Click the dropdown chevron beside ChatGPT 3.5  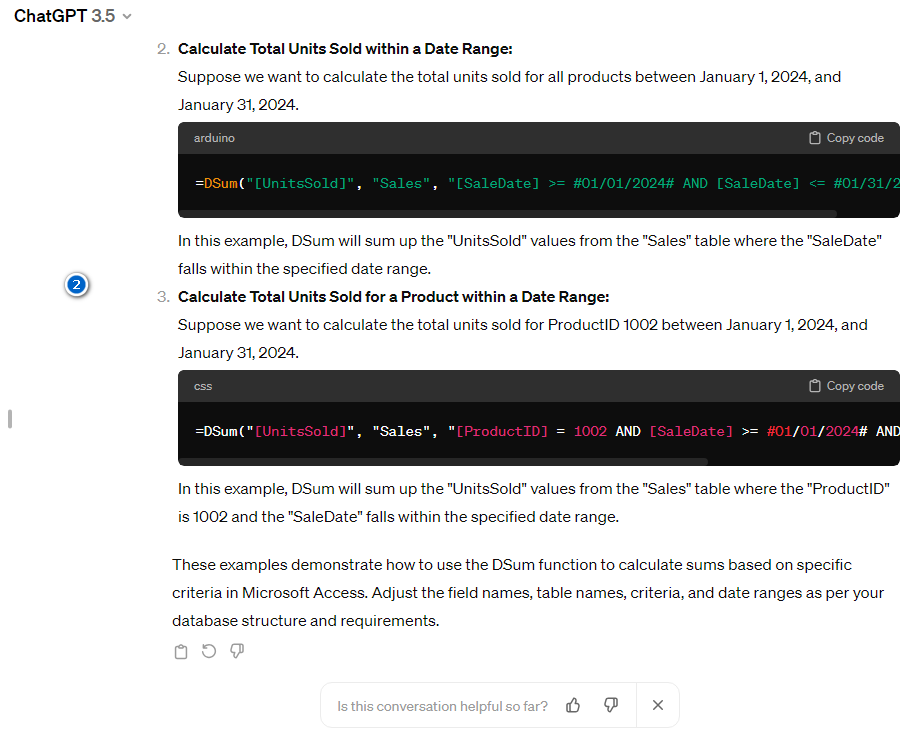127,16
